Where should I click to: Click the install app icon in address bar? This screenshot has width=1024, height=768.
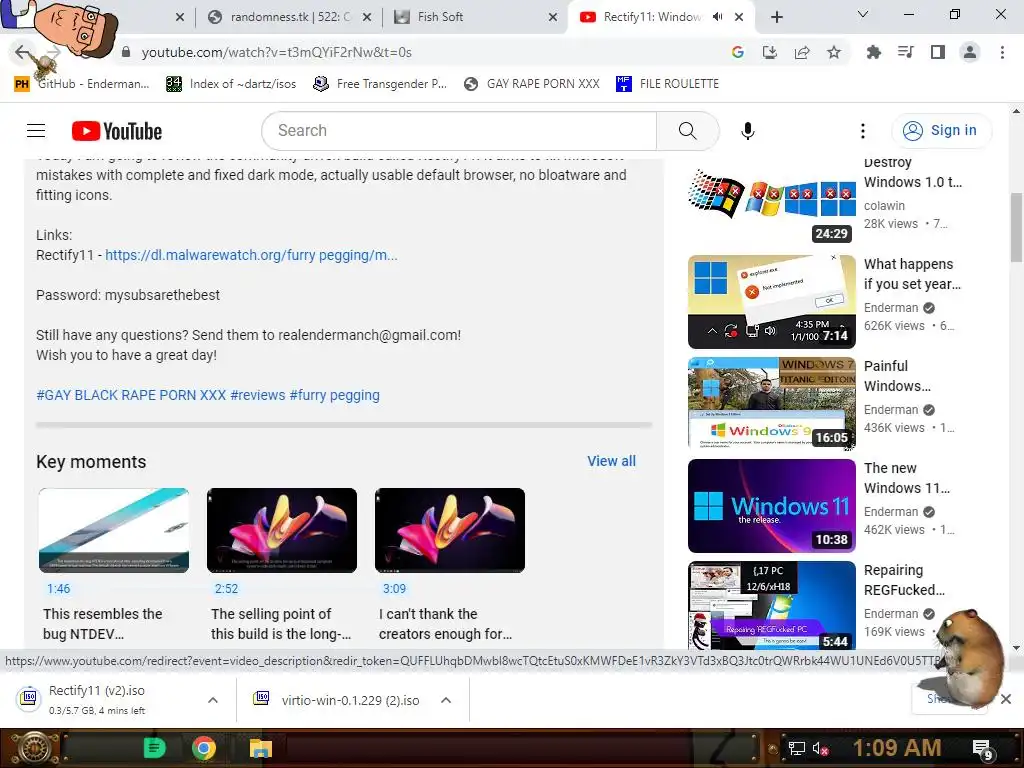(x=770, y=52)
